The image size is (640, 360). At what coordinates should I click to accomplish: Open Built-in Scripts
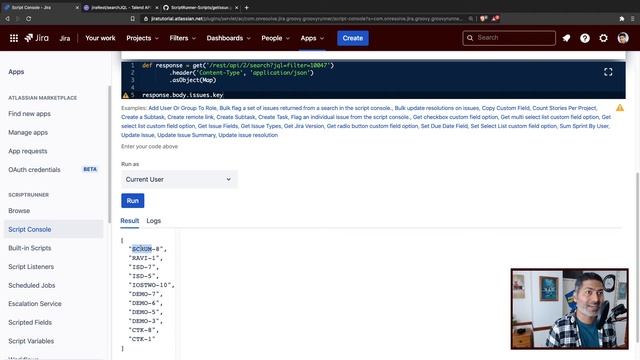[30, 248]
